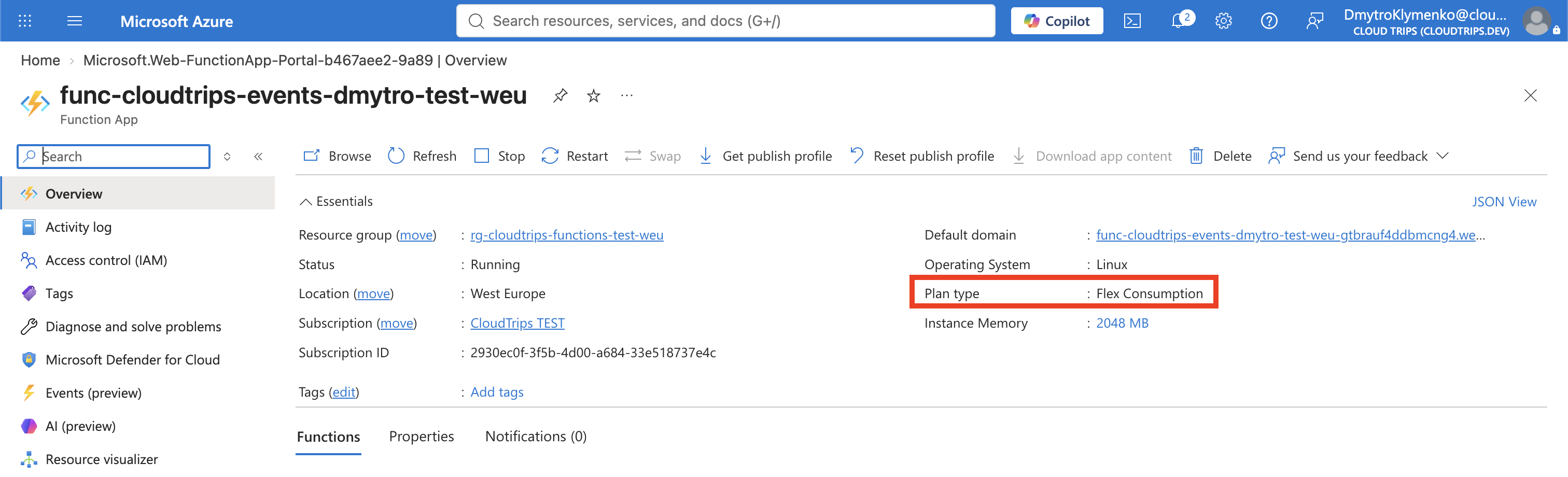Viewport: 1568px width, 477px height.
Task: Refresh the function app overview
Action: point(422,157)
